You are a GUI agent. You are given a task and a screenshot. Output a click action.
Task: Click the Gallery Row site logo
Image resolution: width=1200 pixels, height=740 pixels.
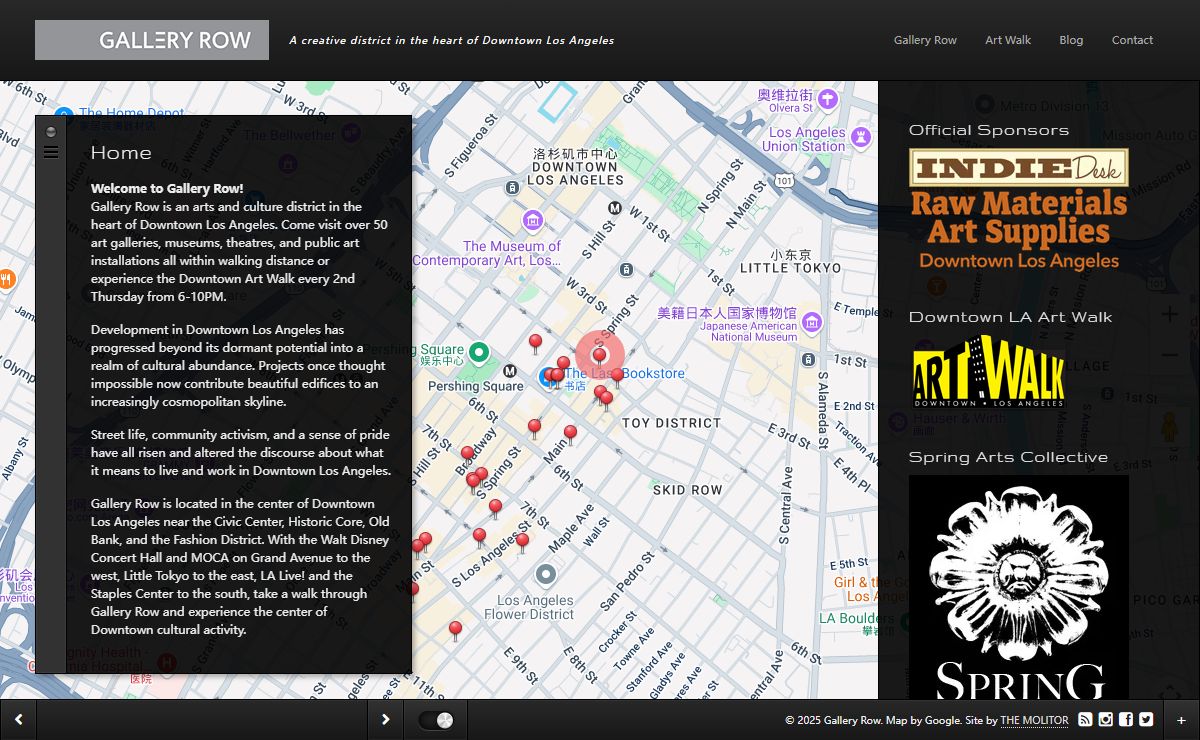[x=152, y=40]
